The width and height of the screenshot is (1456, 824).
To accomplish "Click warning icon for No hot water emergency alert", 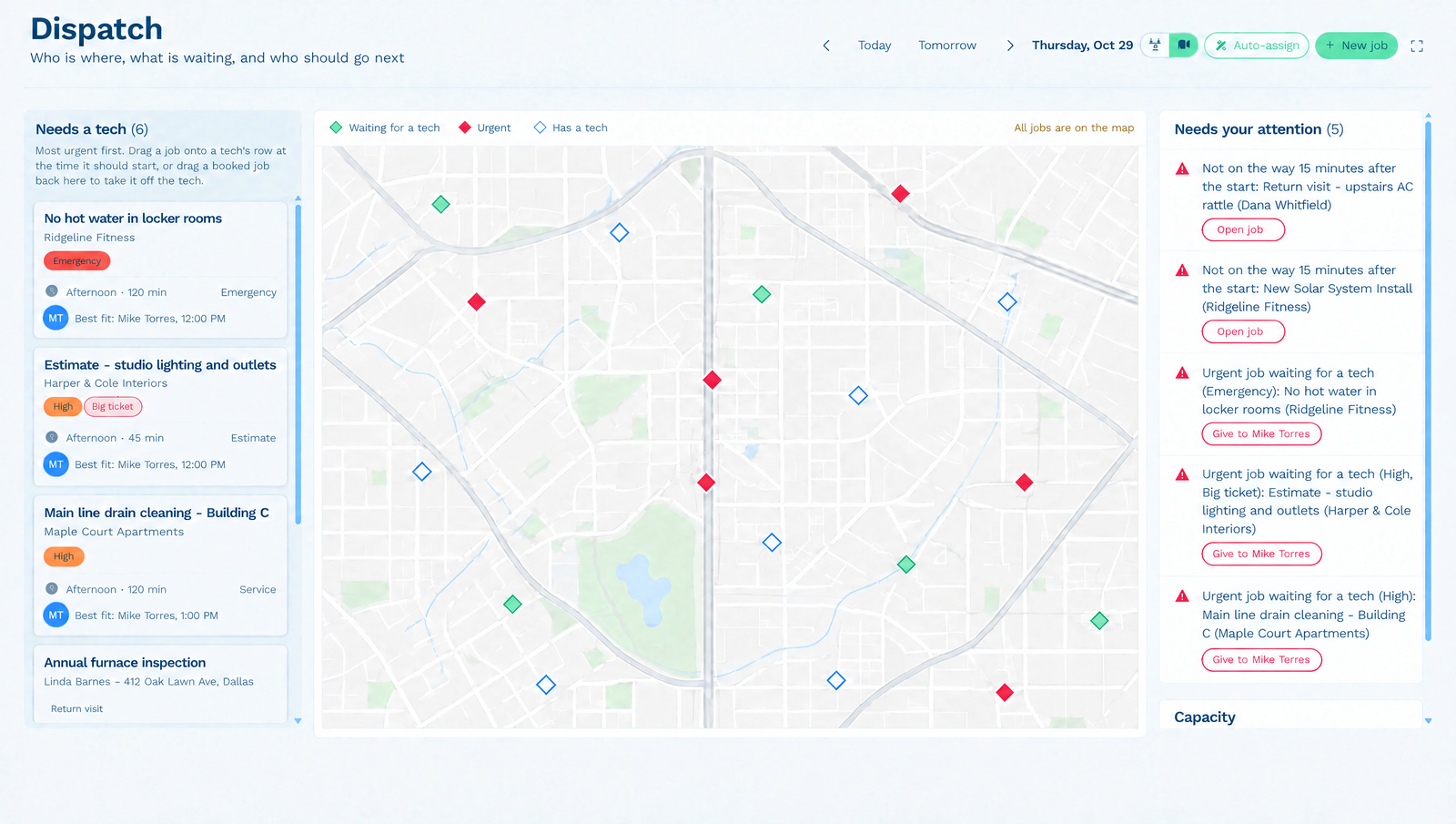I will [x=1182, y=373].
